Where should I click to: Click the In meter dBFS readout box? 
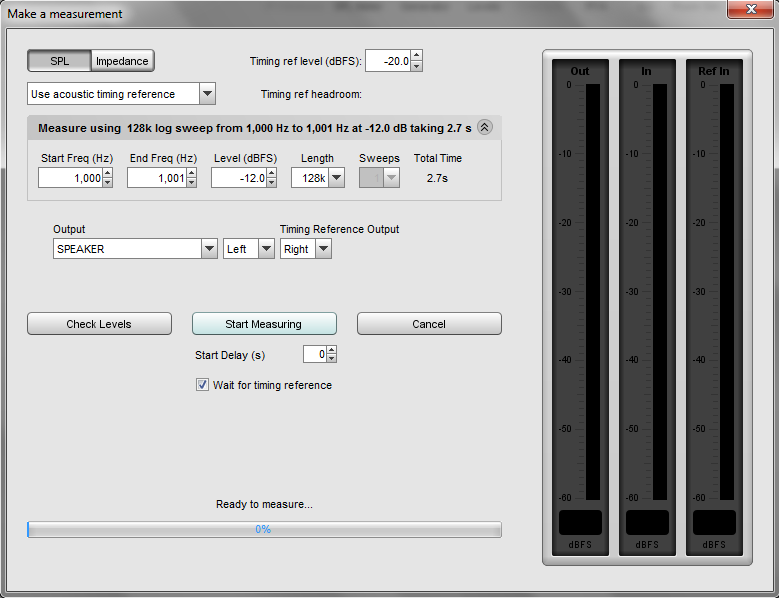point(647,522)
